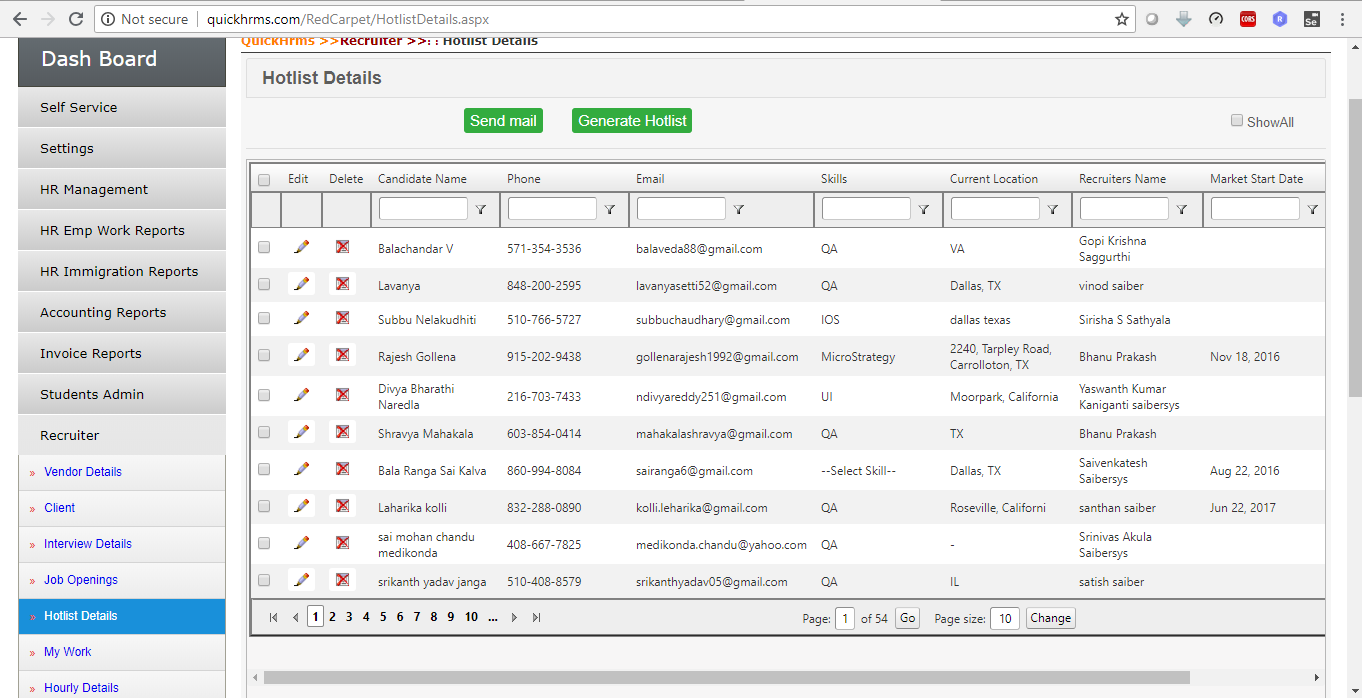Open the Email column filter menu
Viewport: 1362px width, 698px height.
[x=739, y=209]
